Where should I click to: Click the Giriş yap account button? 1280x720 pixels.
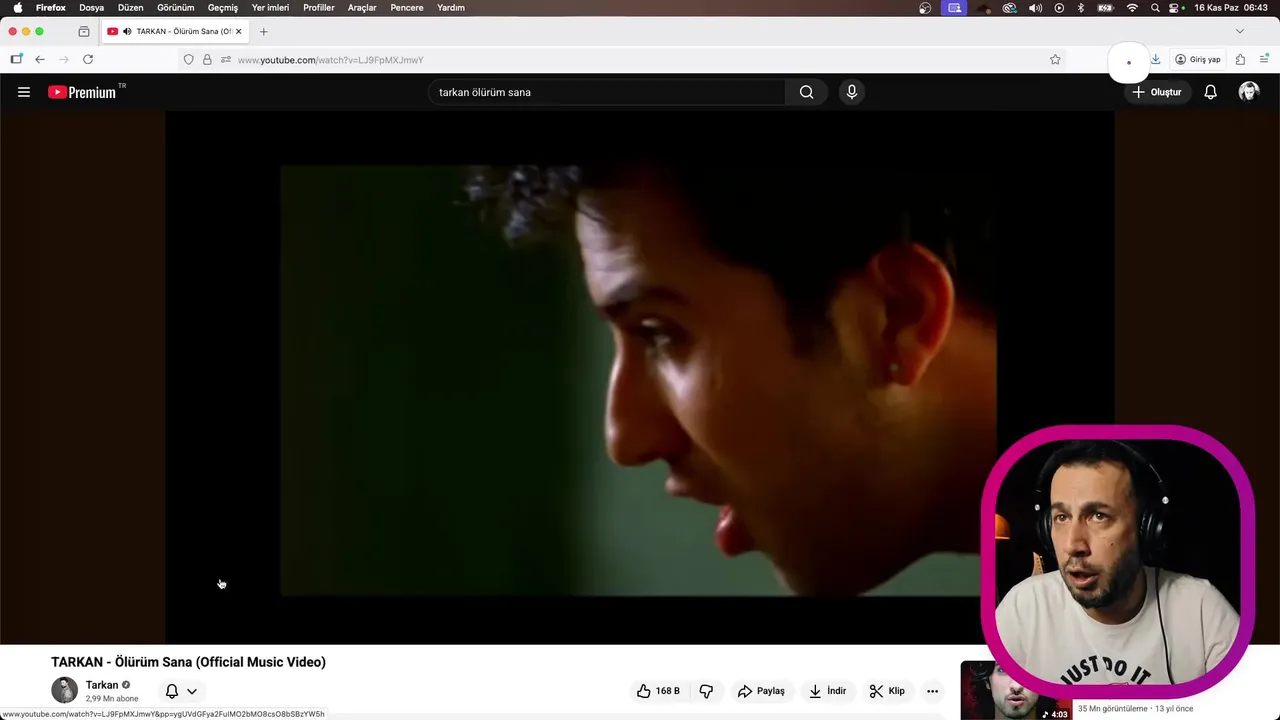coord(1198,60)
